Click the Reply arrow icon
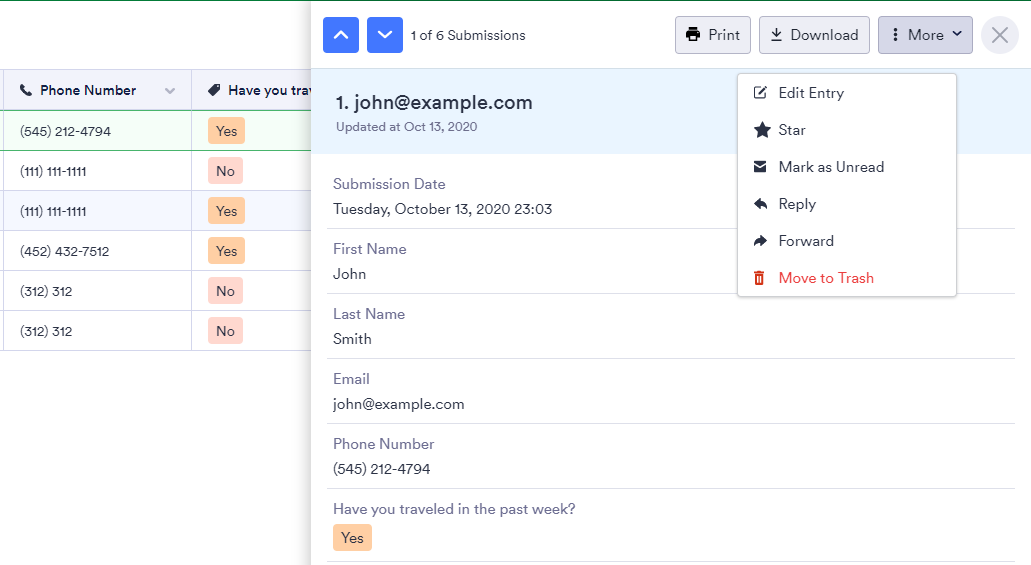 [761, 204]
